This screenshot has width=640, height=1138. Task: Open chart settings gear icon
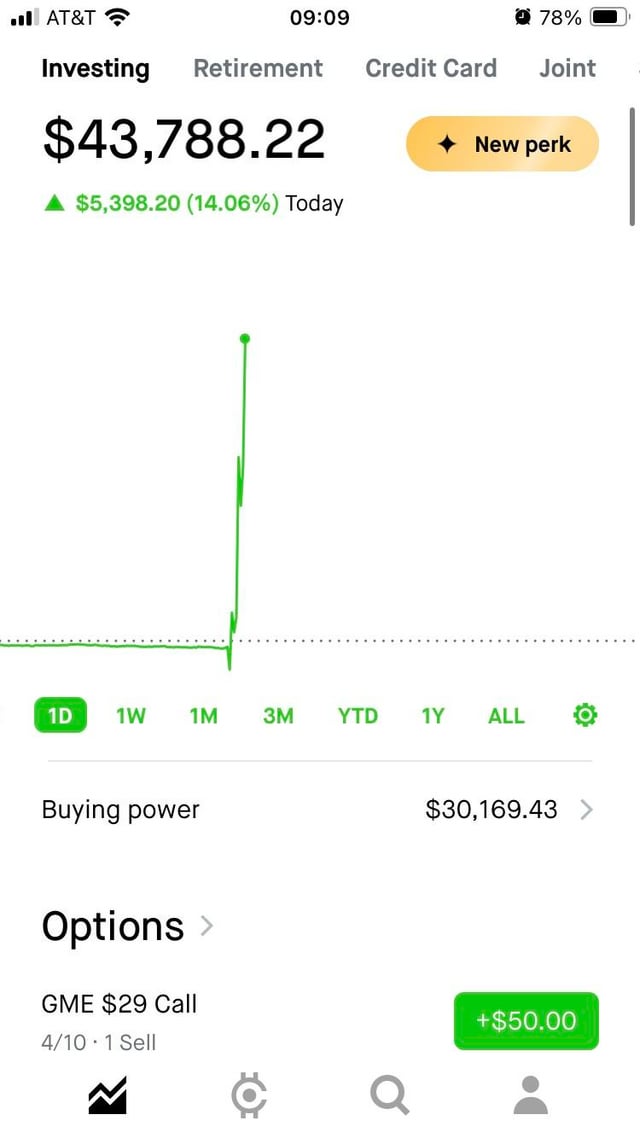click(x=586, y=715)
